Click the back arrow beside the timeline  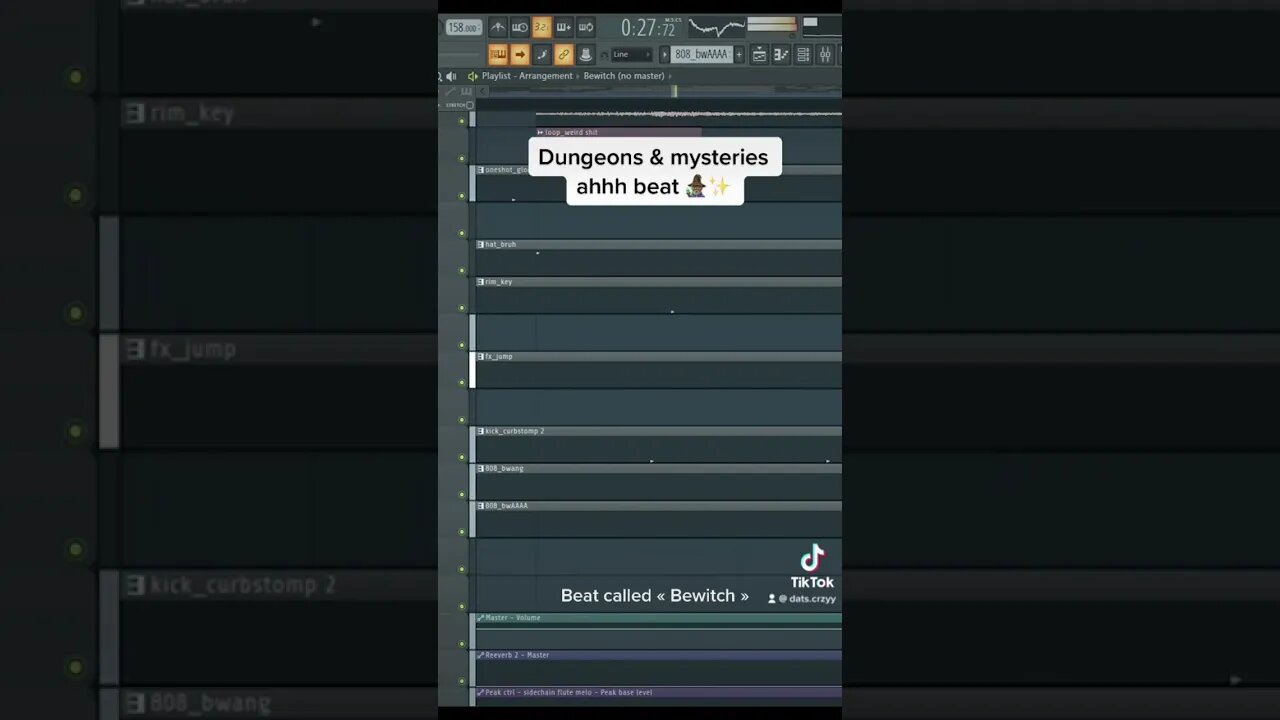coord(482,91)
